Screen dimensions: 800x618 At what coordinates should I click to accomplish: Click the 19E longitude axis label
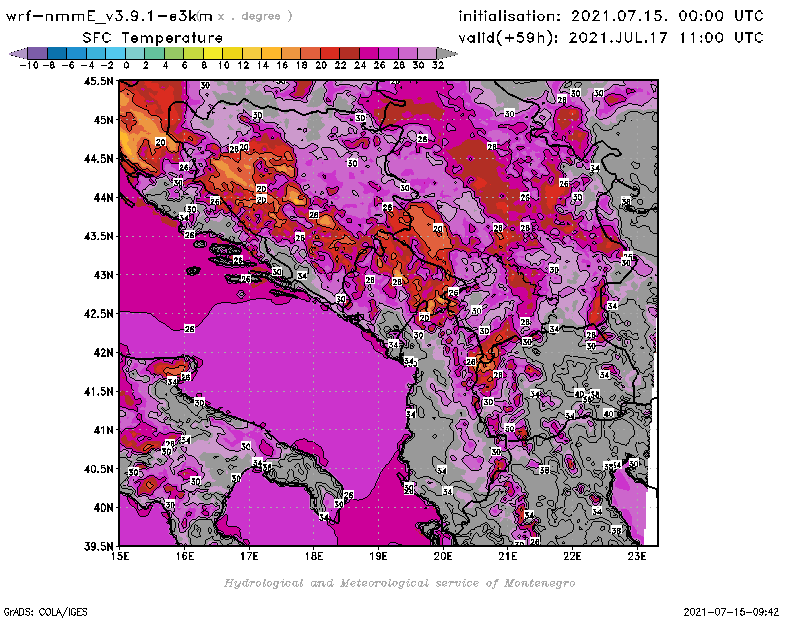pyautogui.click(x=379, y=556)
